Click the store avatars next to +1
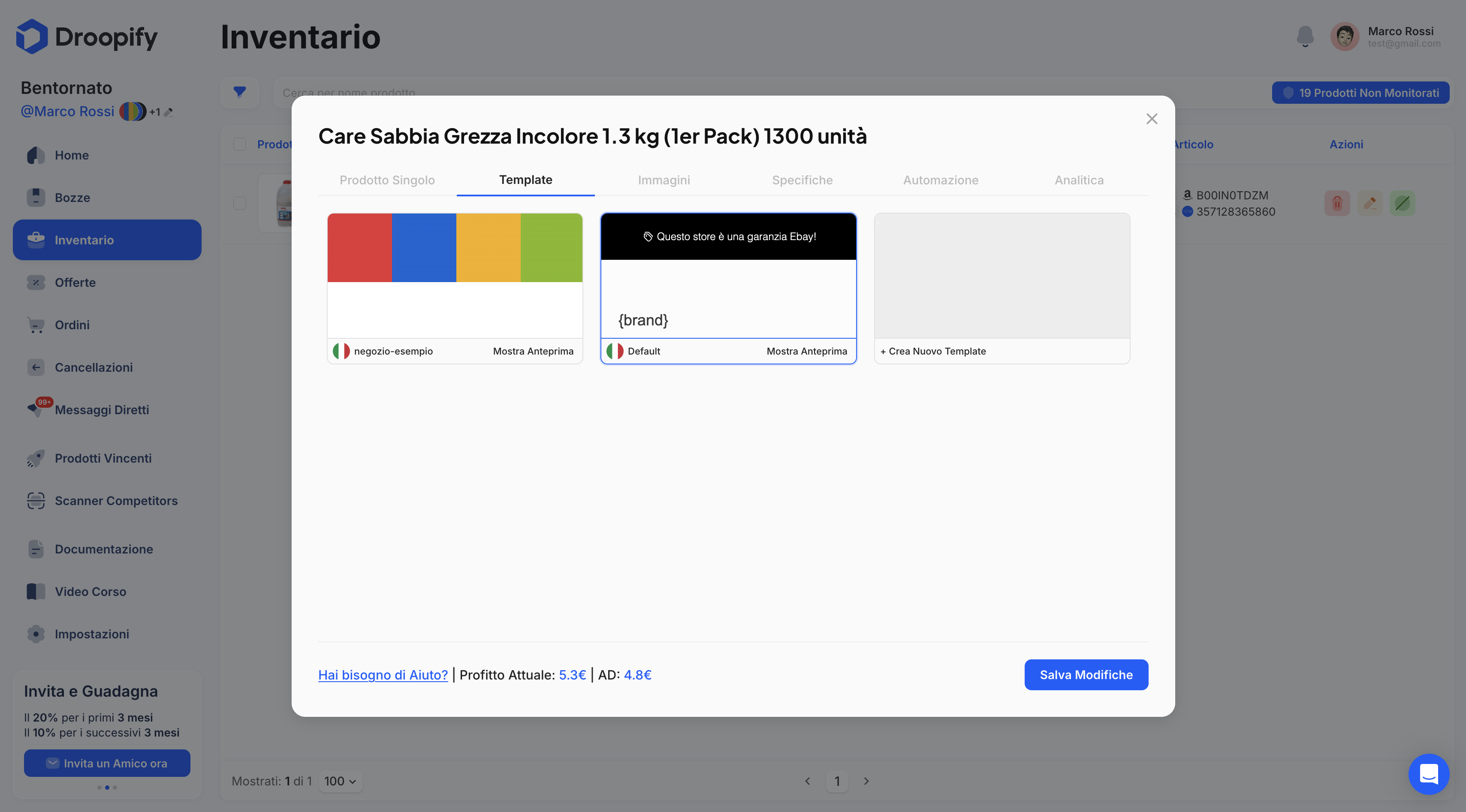1466x812 pixels. (x=133, y=111)
